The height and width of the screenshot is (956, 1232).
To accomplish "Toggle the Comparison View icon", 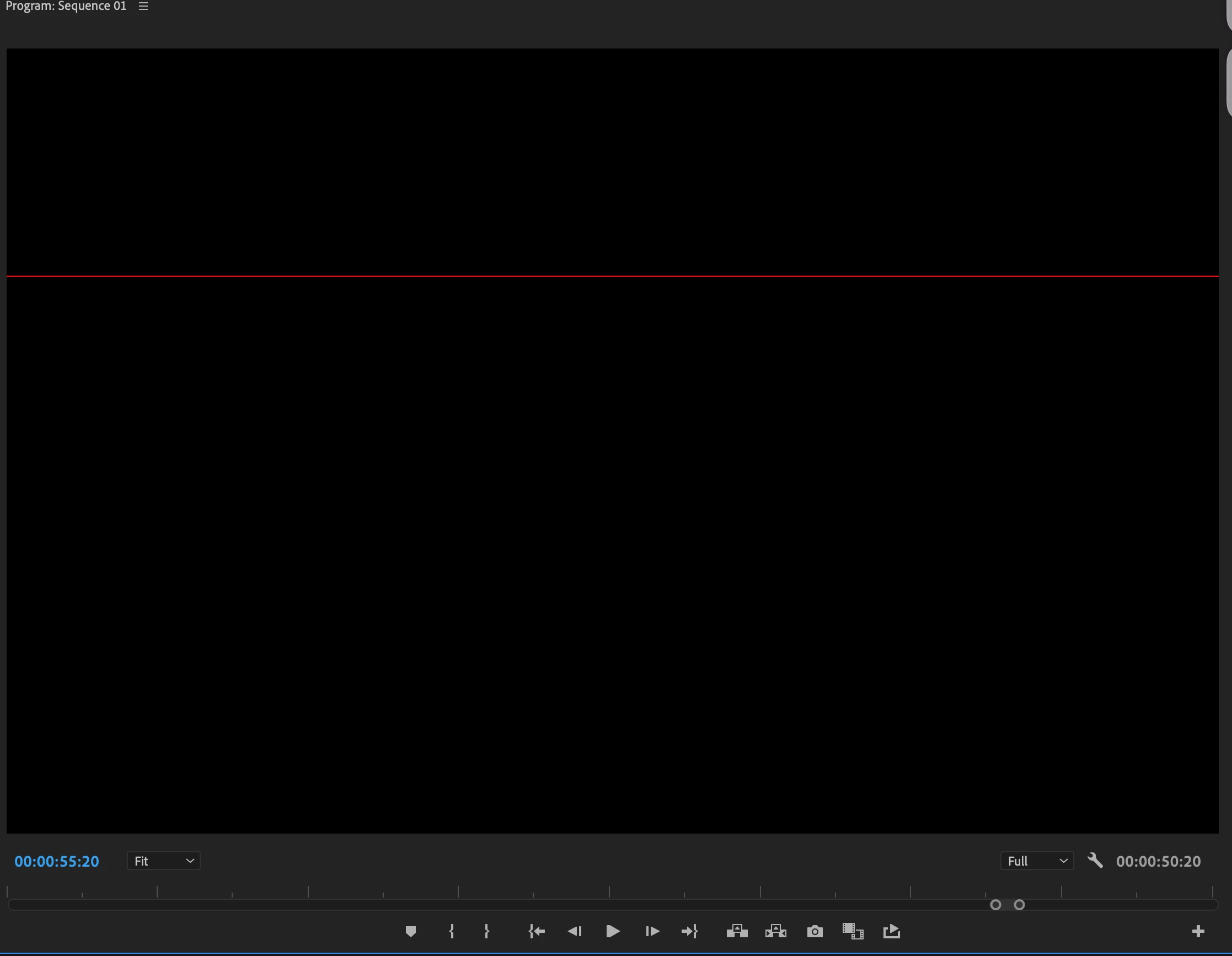I will pyautogui.click(x=853, y=931).
